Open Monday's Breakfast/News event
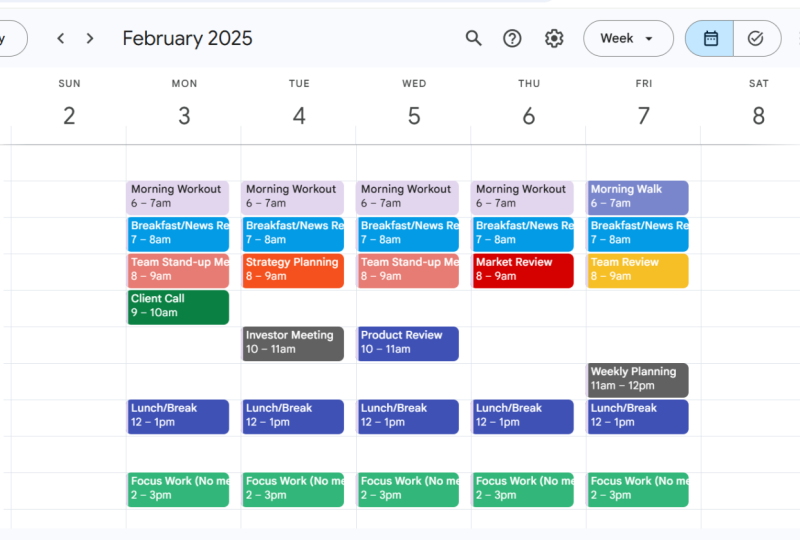 tap(178, 234)
